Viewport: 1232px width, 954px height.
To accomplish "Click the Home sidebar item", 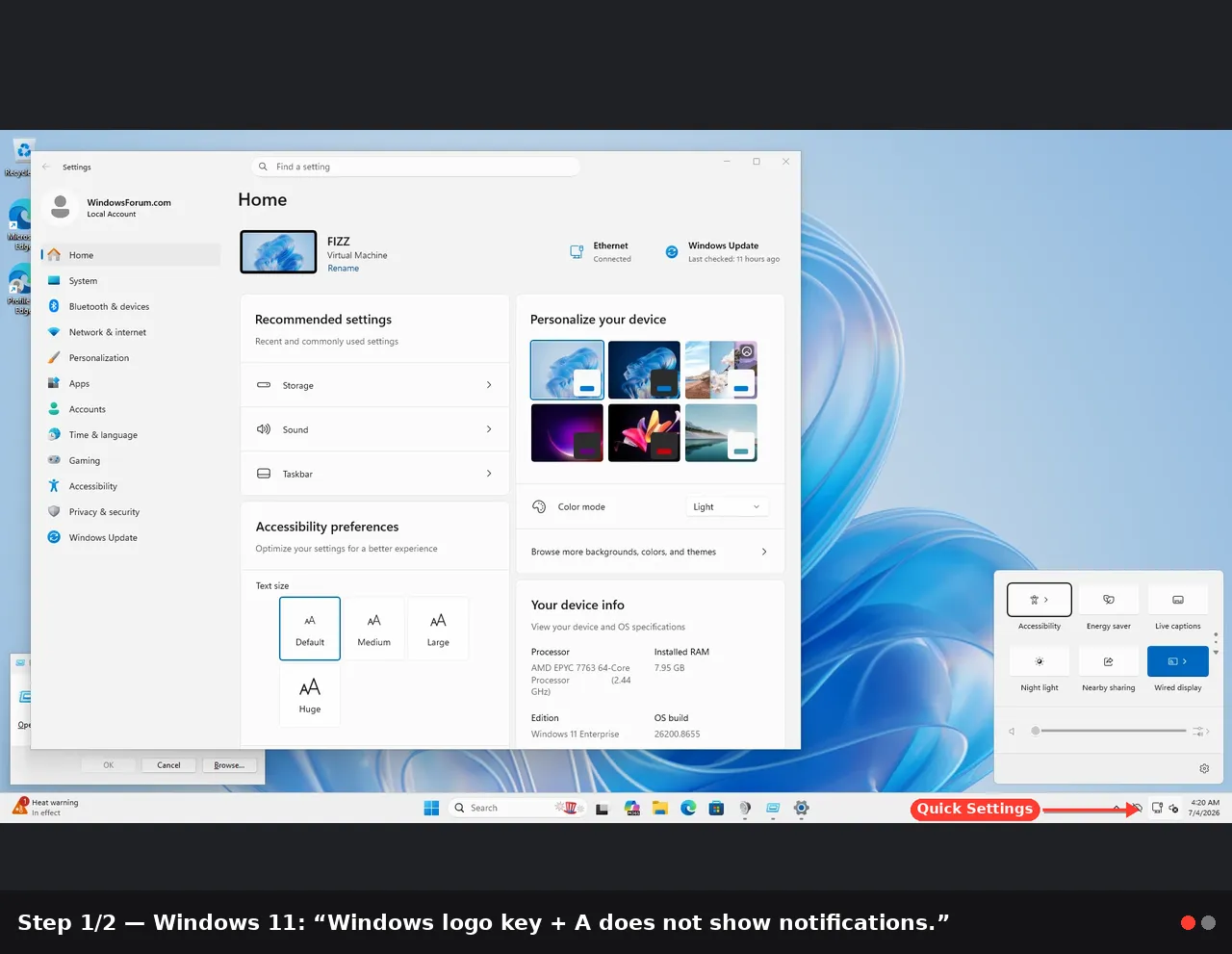I will 131,255.
